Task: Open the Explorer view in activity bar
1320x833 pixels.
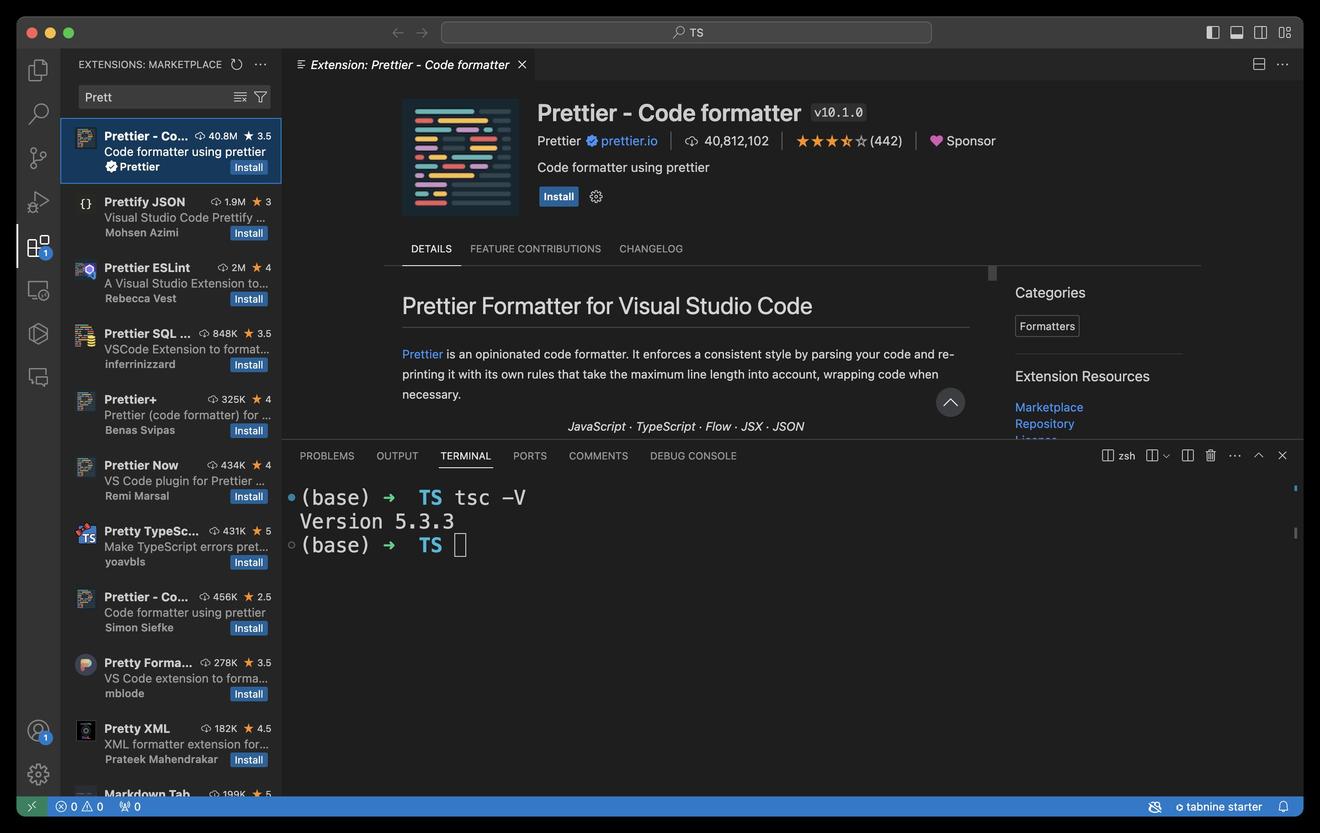Action: (x=38, y=70)
